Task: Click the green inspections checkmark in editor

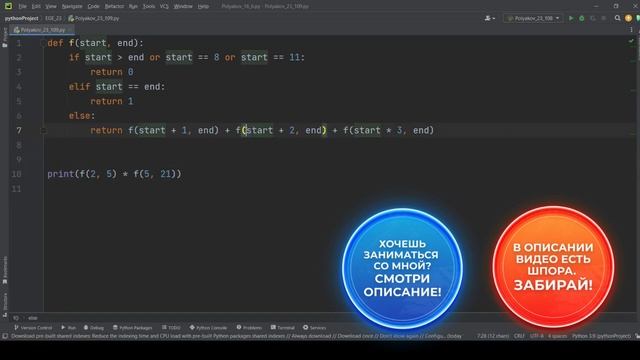Action: coord(631,41)
